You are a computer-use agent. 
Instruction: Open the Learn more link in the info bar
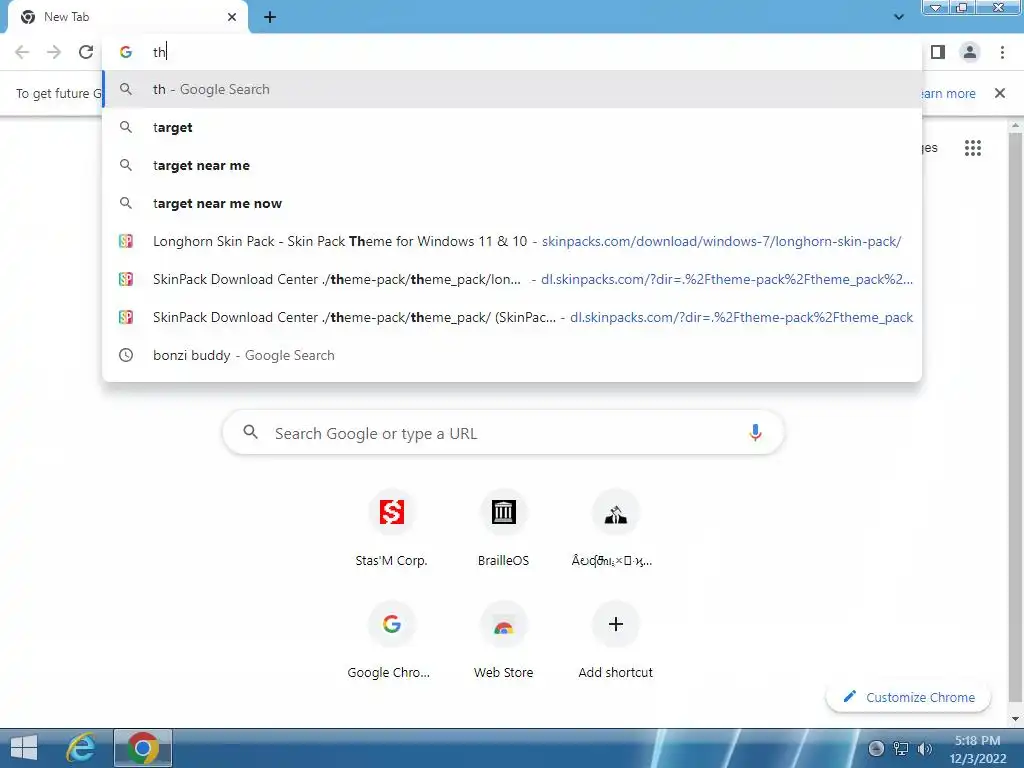[x=948, y=93]
